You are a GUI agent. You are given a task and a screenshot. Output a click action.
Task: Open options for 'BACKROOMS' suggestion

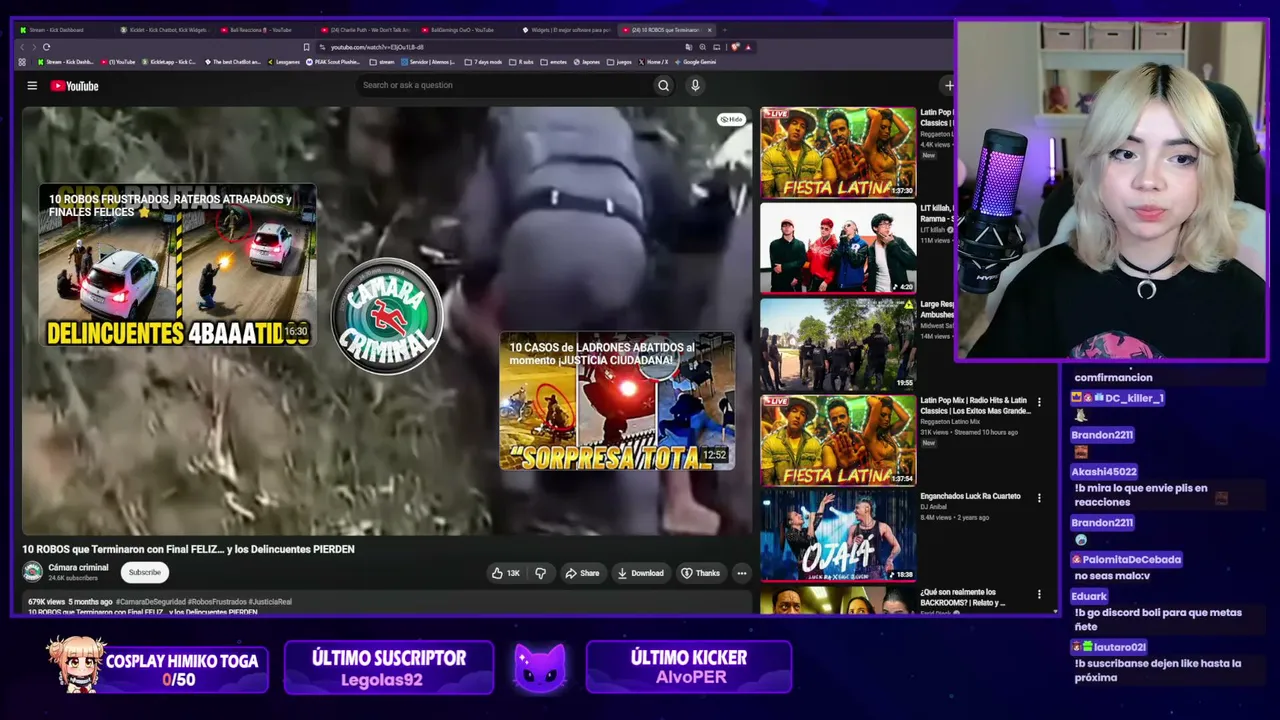1039,594
